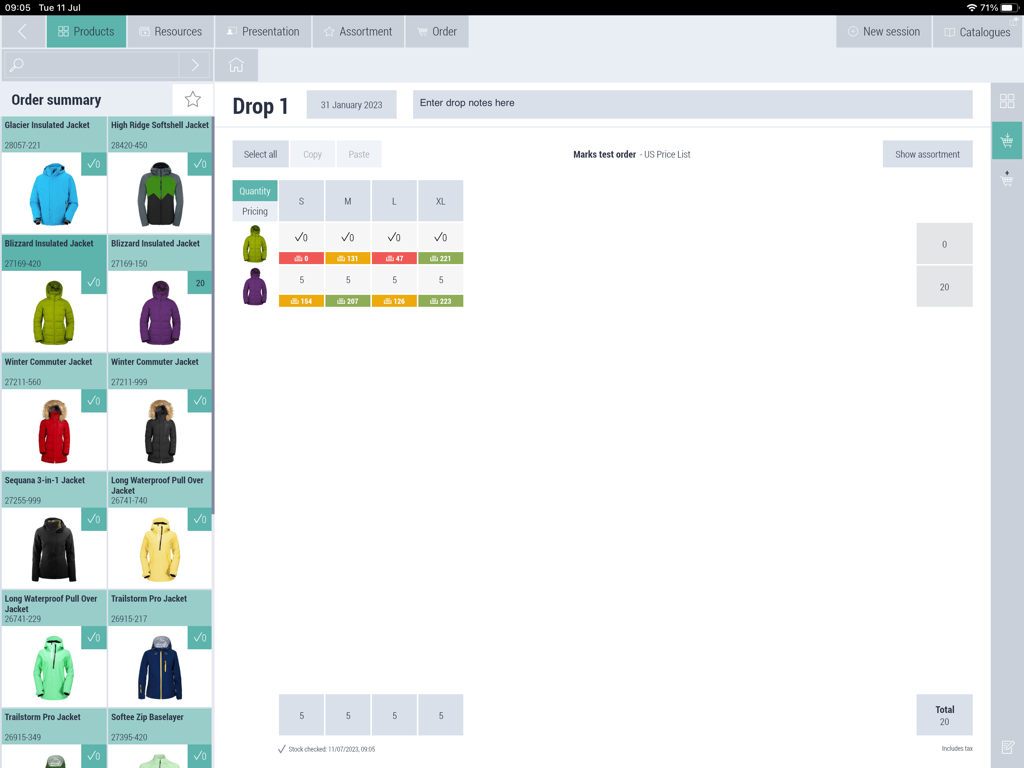Open the Assortment tab
The width and height of the screenshot is (1024, 768).
tap(357, 31)
